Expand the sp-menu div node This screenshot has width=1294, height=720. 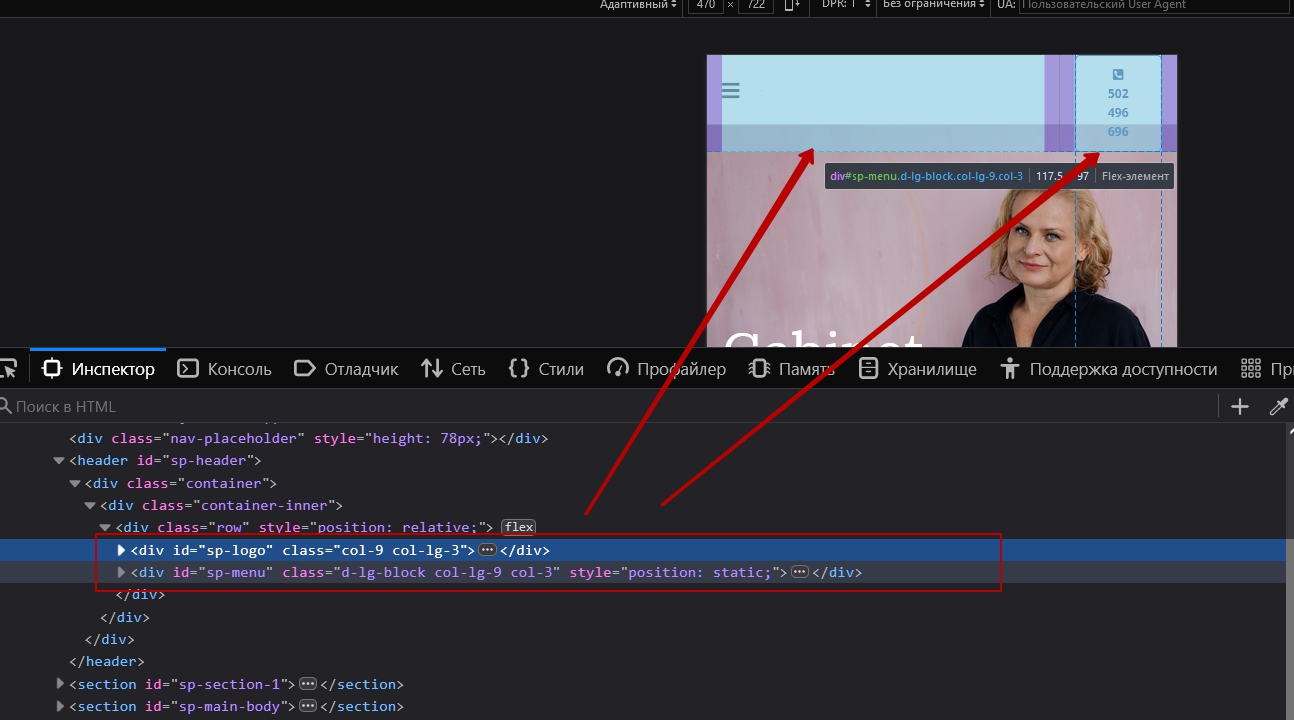click(x=122, y=572)
